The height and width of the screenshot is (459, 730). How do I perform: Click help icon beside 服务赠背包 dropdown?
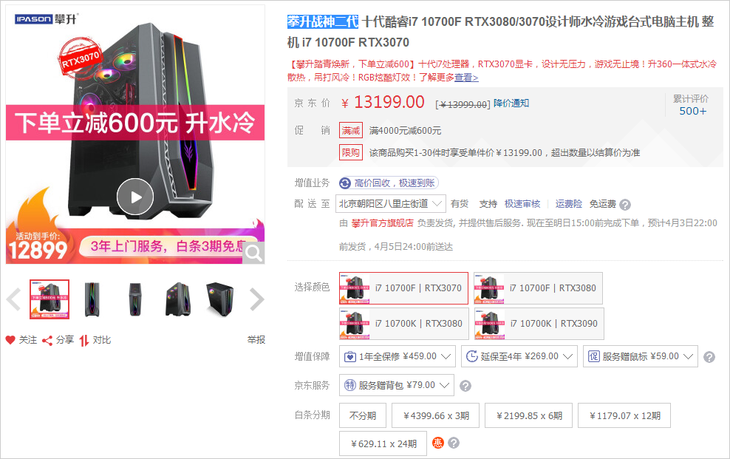click(x=465, y=385)
